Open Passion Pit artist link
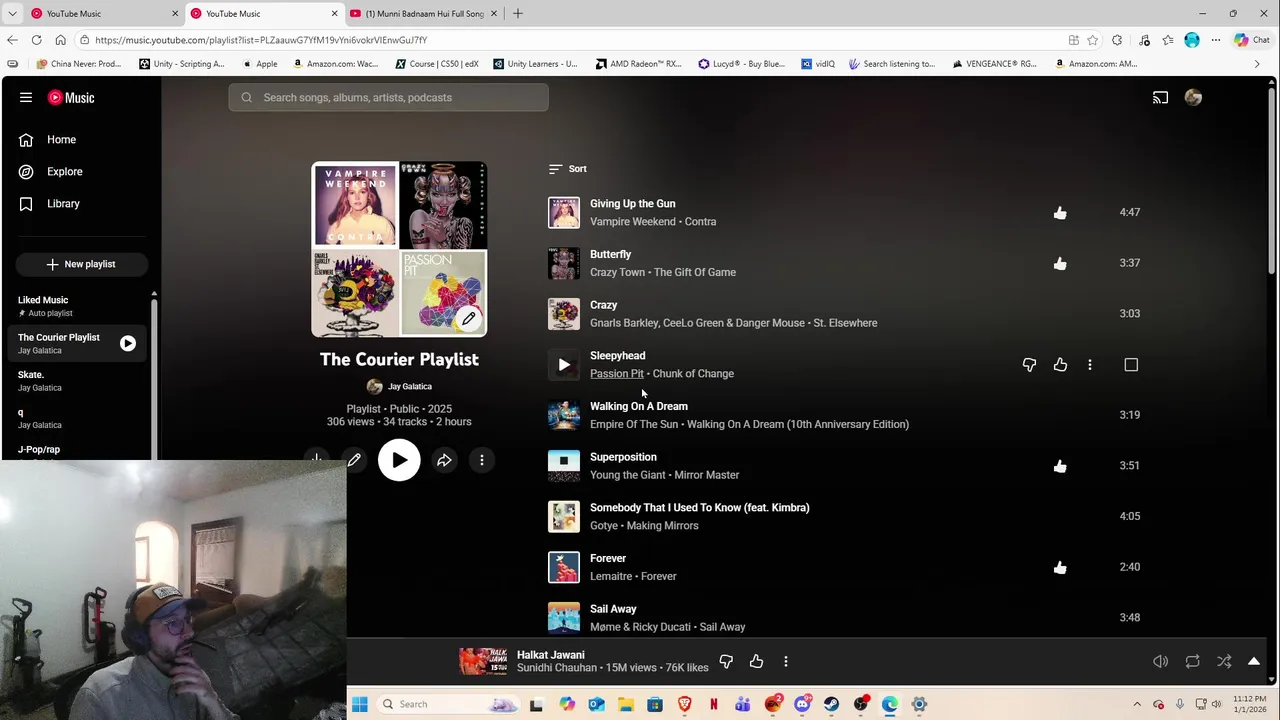Screen dimensions: 1280x720 (617, 374)
